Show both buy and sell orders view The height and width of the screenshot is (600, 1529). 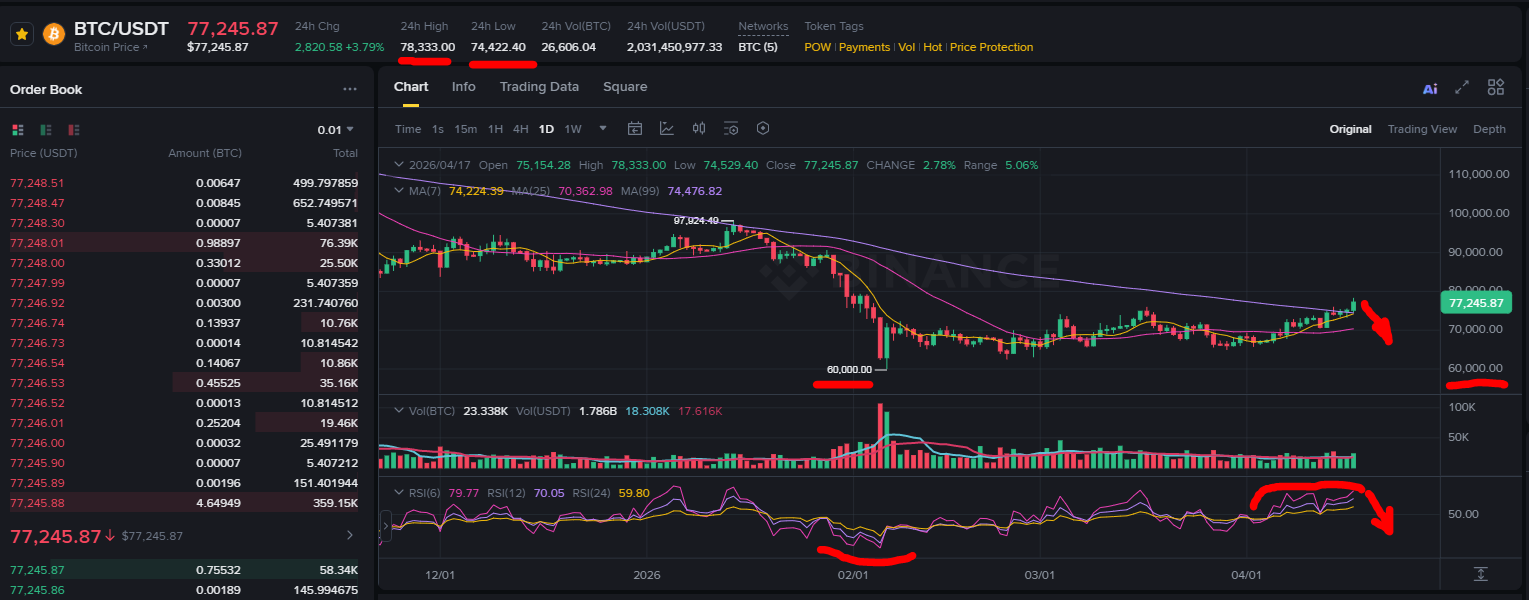(x=17, y=130)
